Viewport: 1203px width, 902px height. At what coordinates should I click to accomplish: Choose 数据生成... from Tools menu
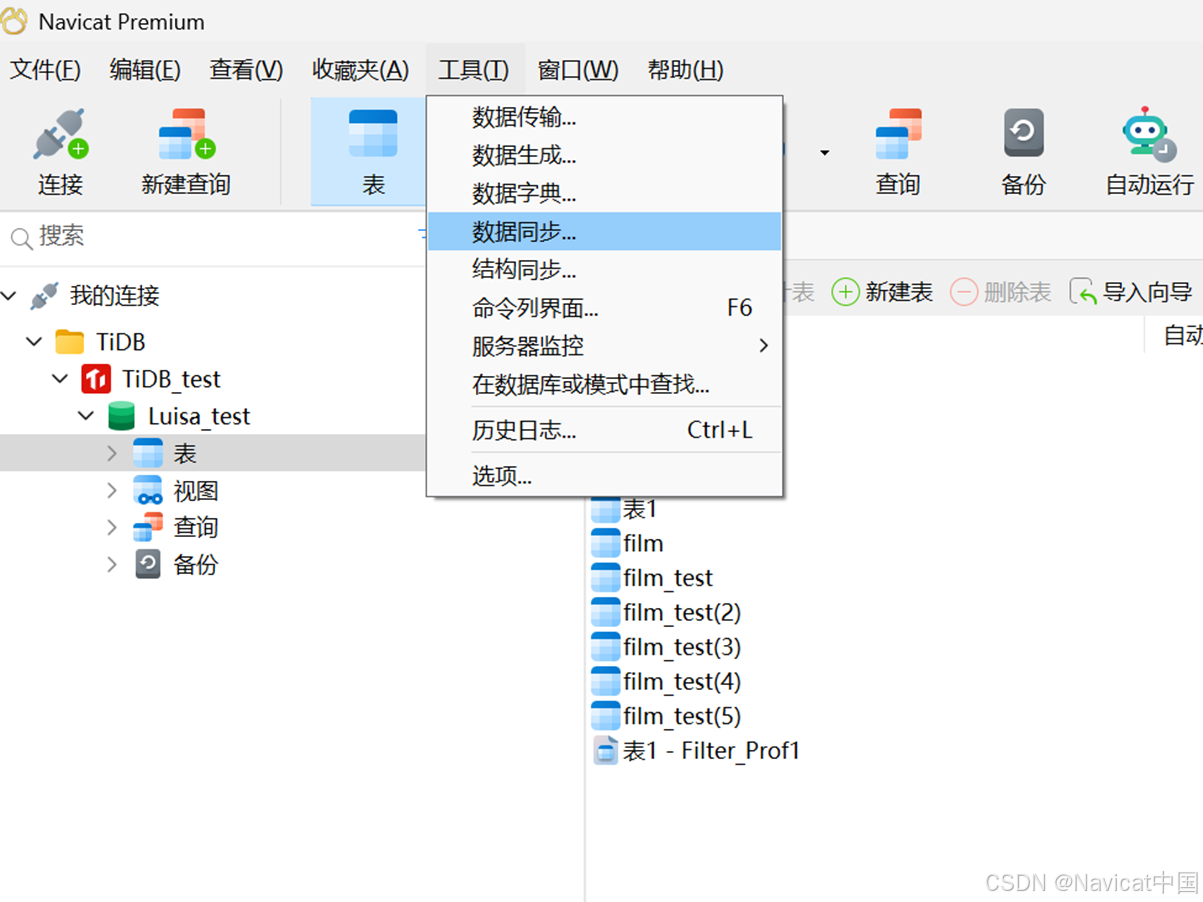click(x=604, y=155)
